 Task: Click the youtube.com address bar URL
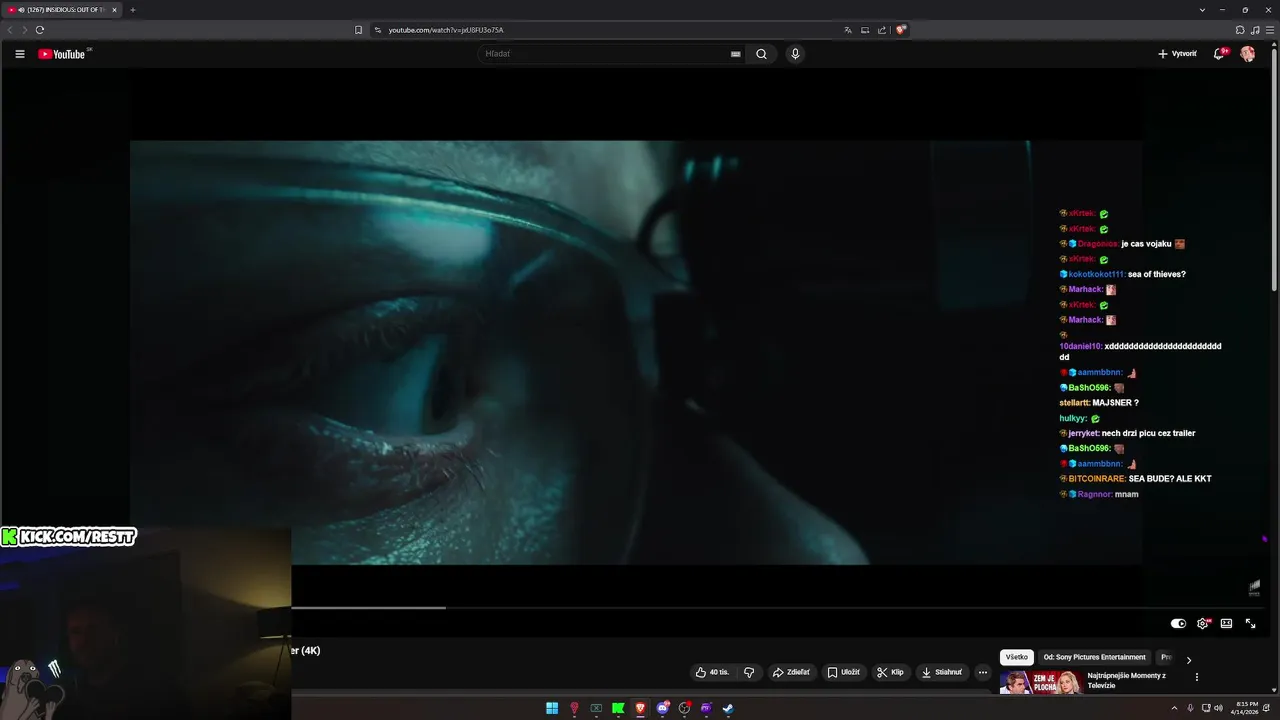pos(445,30)
